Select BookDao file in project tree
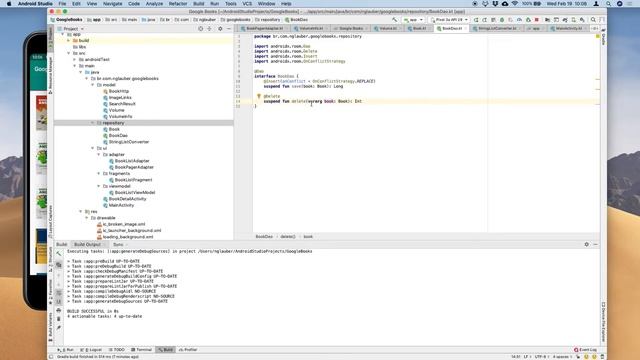 (118, 136)
